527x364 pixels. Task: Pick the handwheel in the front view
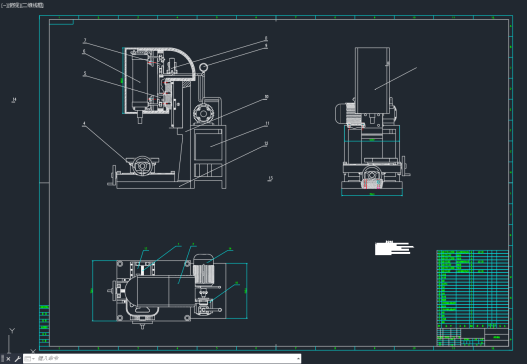tap(143, 165)
